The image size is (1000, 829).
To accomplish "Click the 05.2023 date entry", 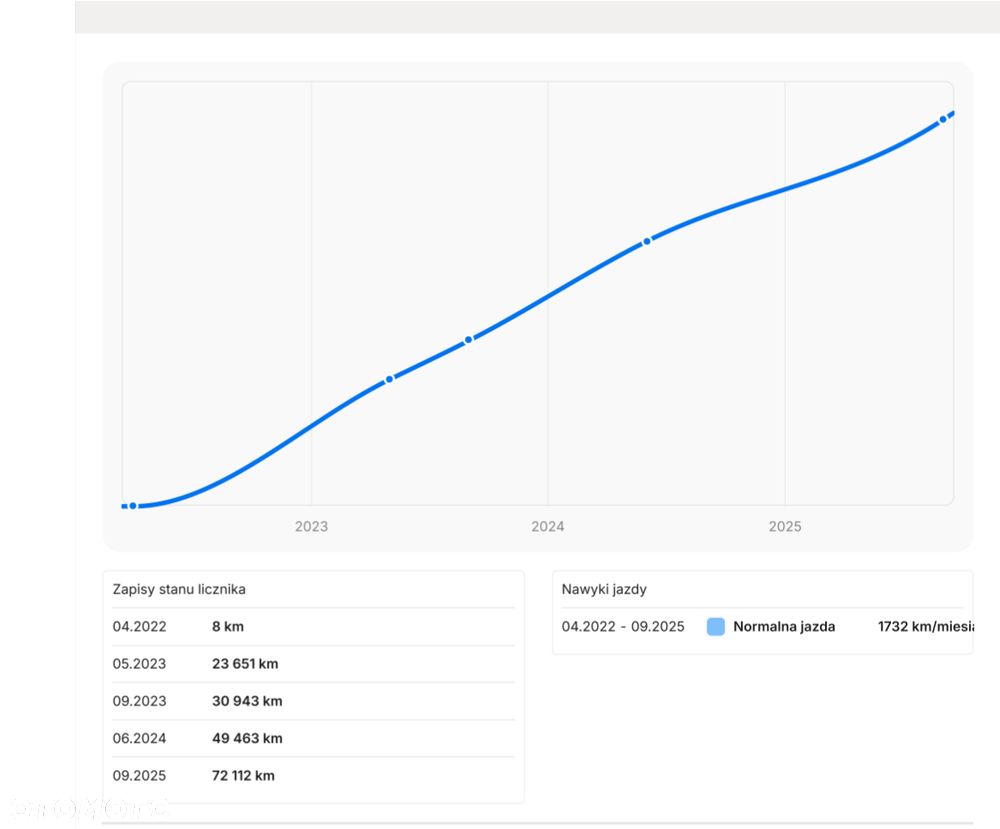I will pos(140,664).
